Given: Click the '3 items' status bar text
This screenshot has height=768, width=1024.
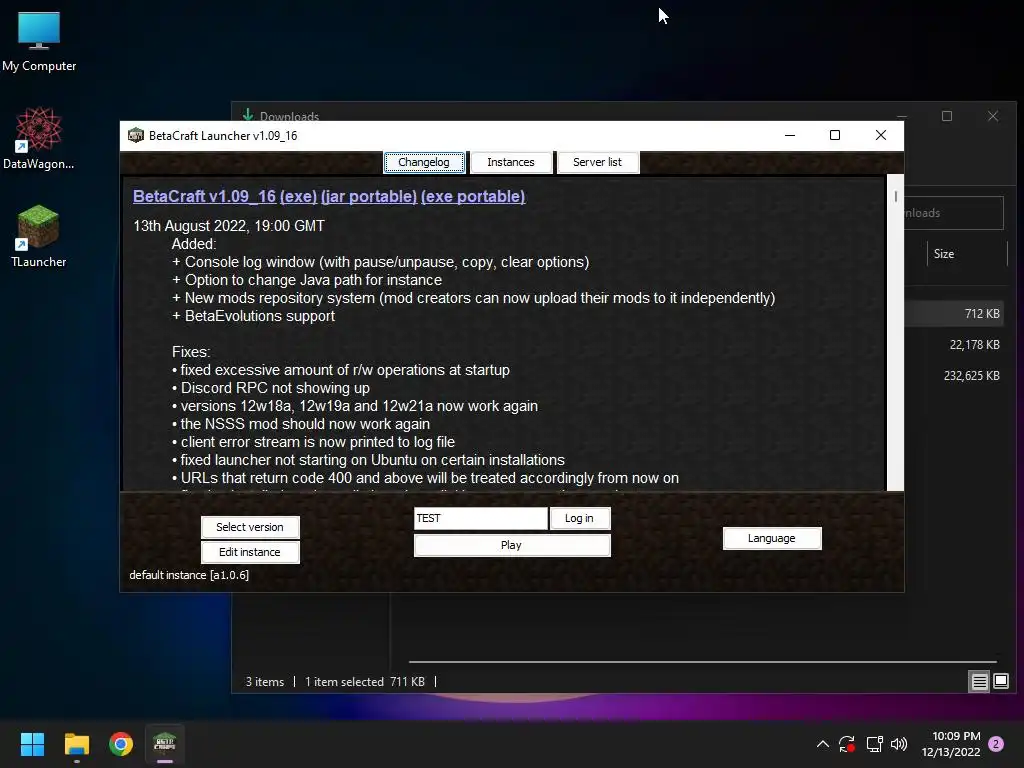Looking at the screenshot, I should pyautogui.click(x=264, y=682).
